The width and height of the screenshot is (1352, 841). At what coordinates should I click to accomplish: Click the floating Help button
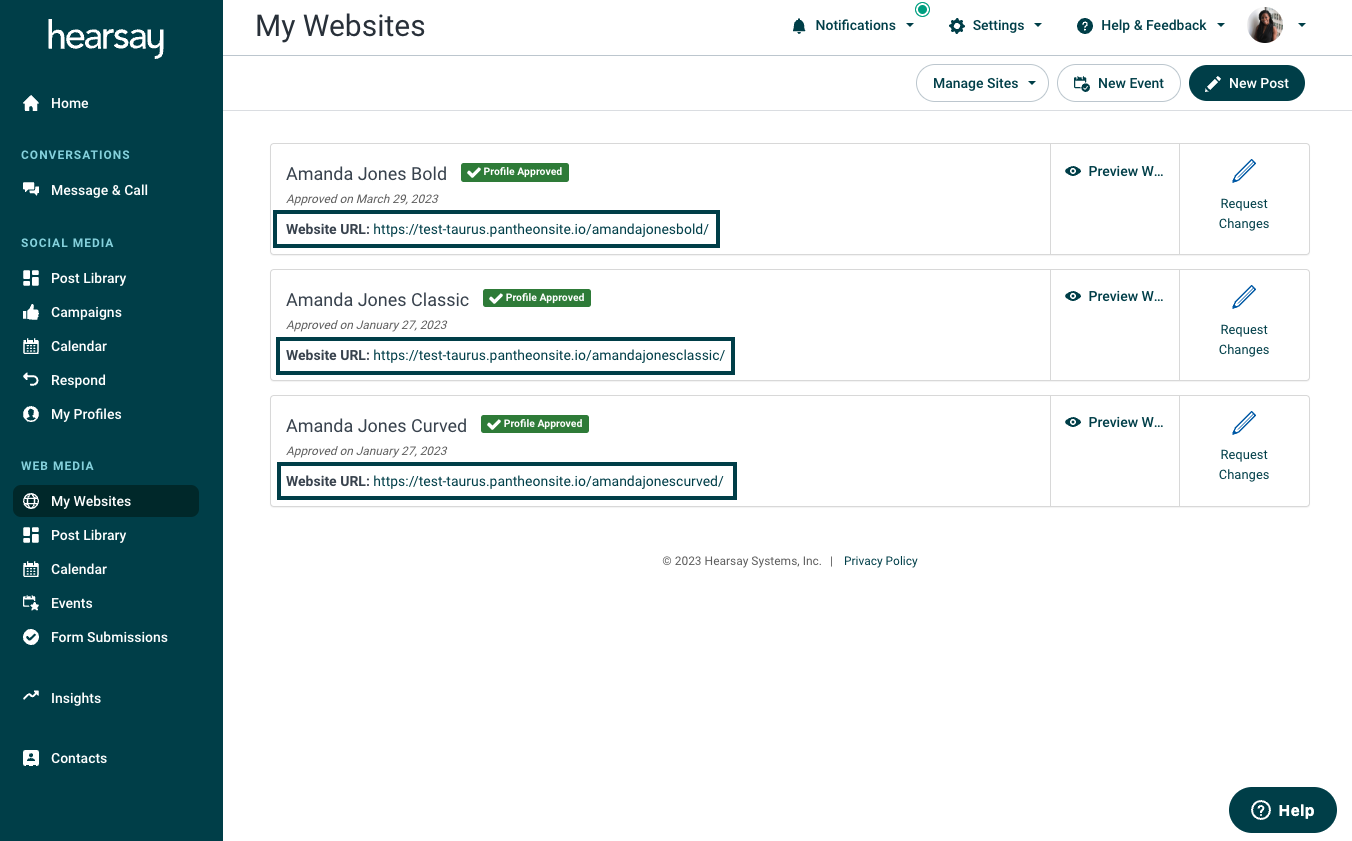tap(1282, 810)
